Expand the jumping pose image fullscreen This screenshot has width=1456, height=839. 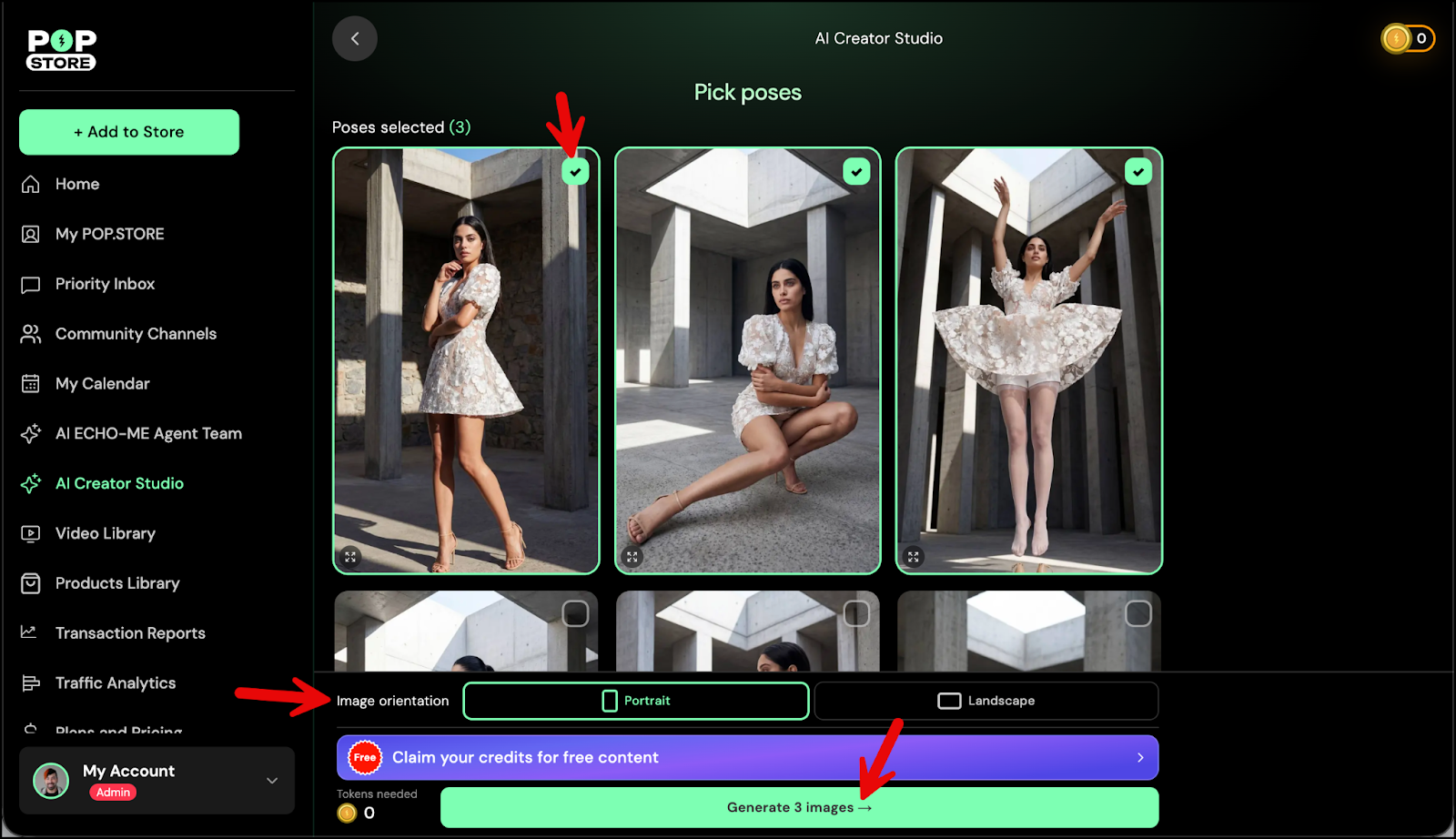click(914, 557)
